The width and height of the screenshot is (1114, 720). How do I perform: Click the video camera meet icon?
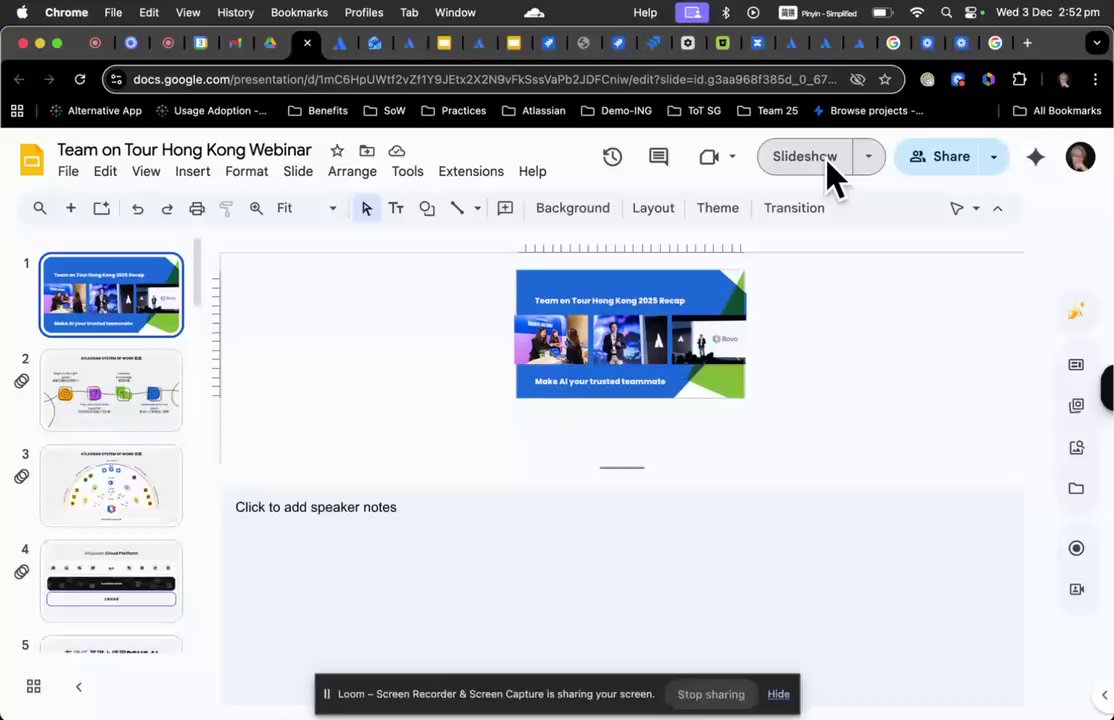[708, 156]
